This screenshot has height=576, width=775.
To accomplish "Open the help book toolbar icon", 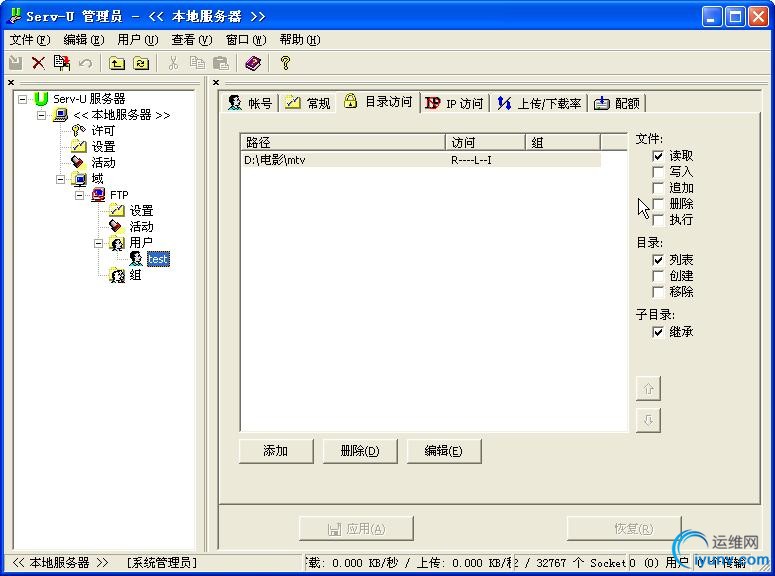I will click(x=253, y=63).
